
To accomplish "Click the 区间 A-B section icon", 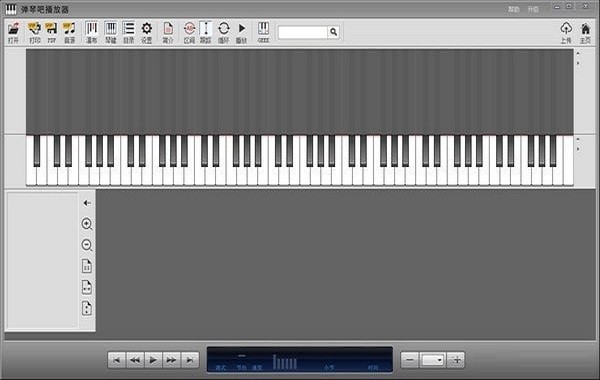I will coord(189,32).
